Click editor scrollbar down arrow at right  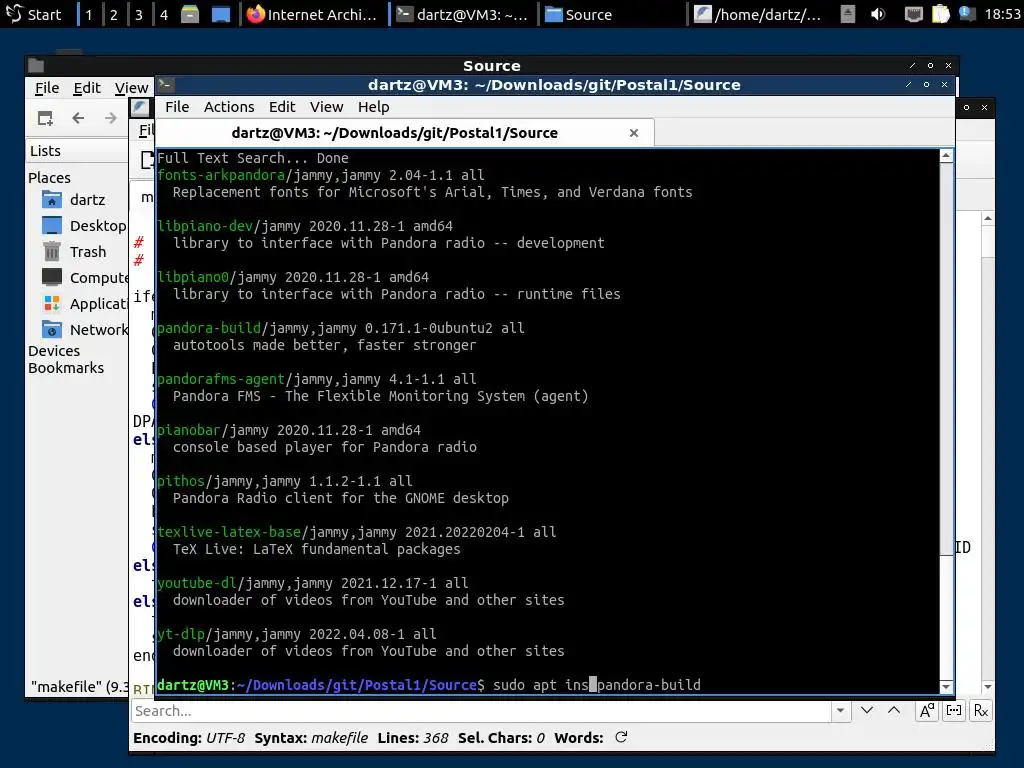click(x=987, y=686)
